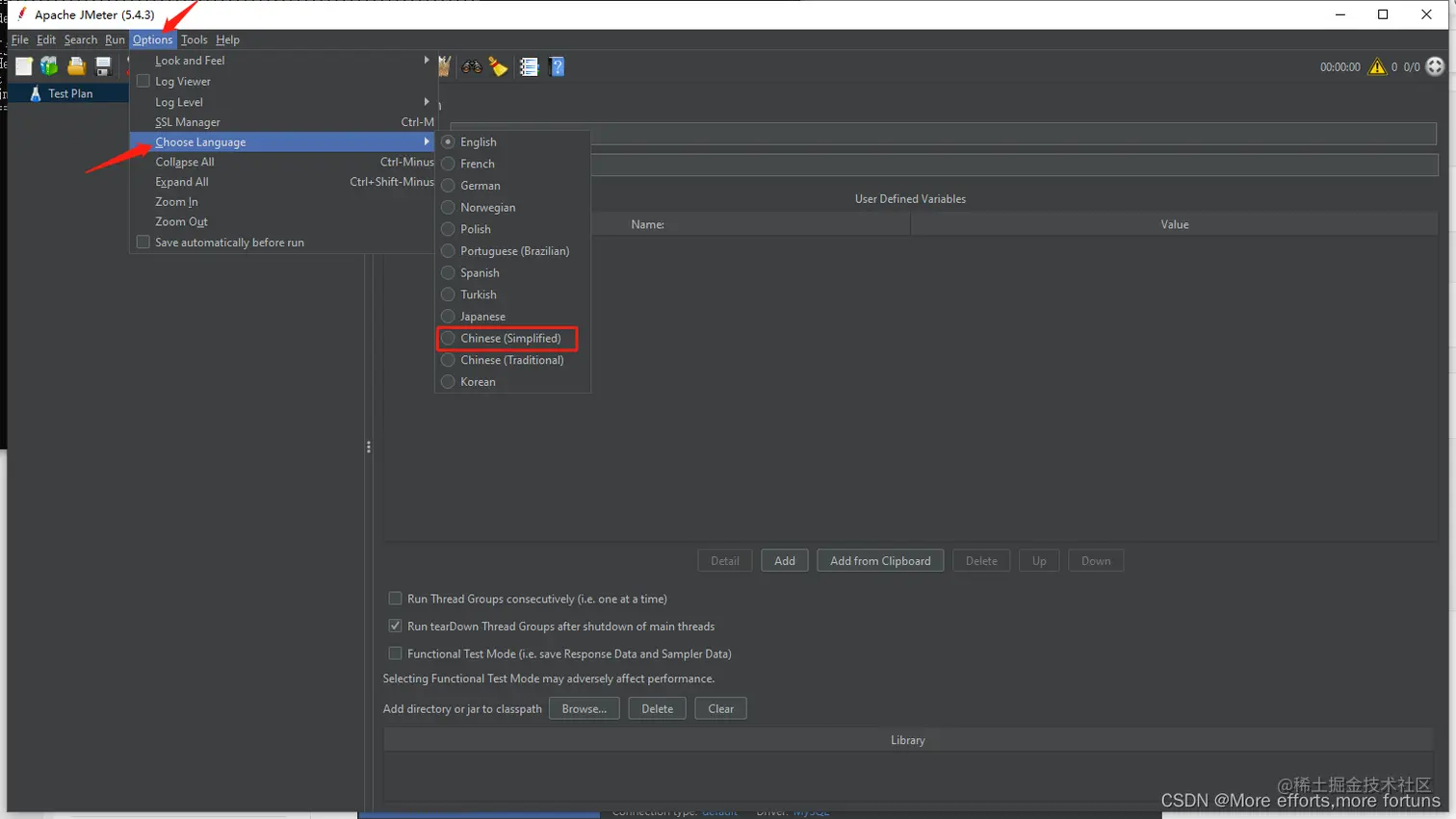1456x819 pixels.
Task: Click the blue Help question mark icon
Action: pos(557,66)
